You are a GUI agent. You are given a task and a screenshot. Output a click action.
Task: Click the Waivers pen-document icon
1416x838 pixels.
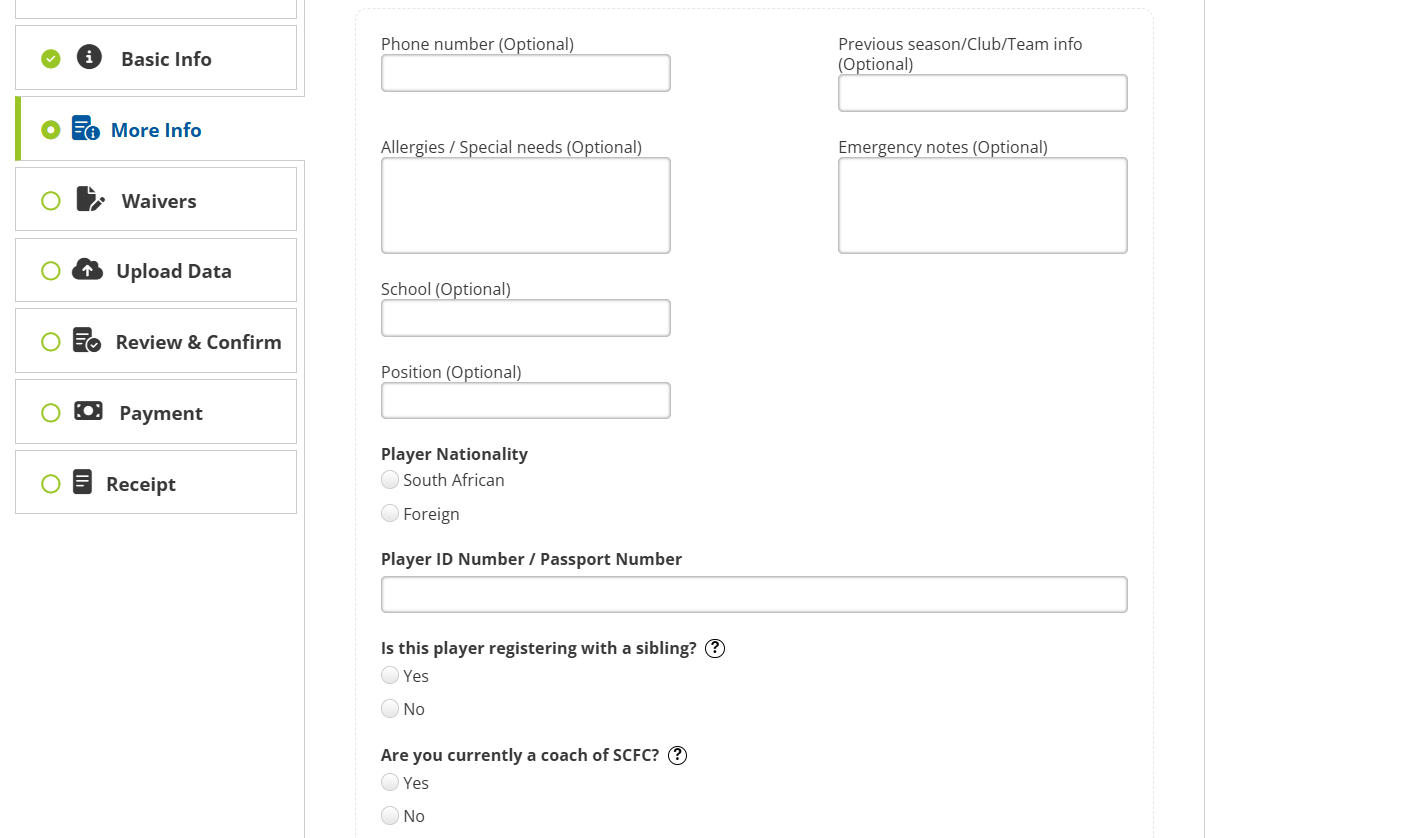(90, 199)
